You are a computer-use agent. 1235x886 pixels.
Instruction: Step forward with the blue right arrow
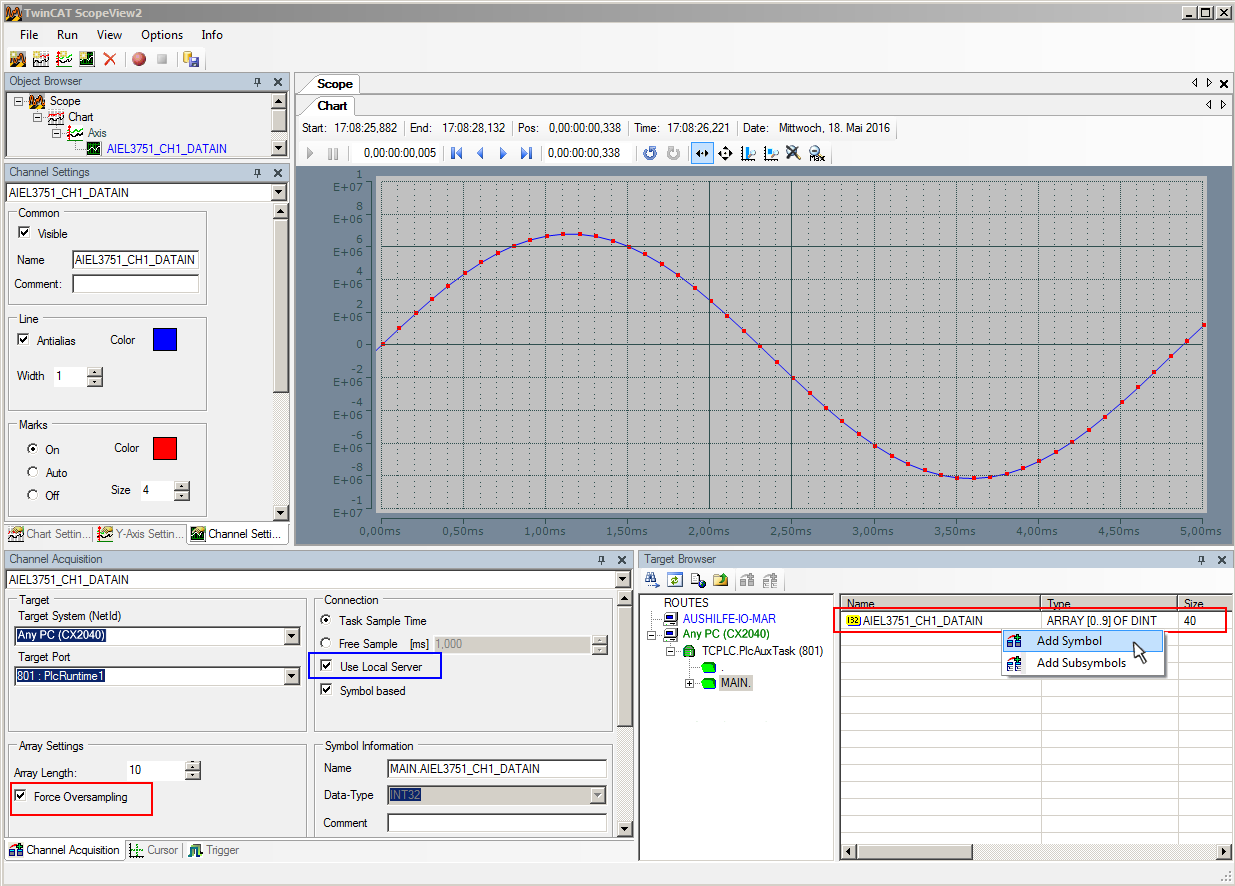point(503,153)
